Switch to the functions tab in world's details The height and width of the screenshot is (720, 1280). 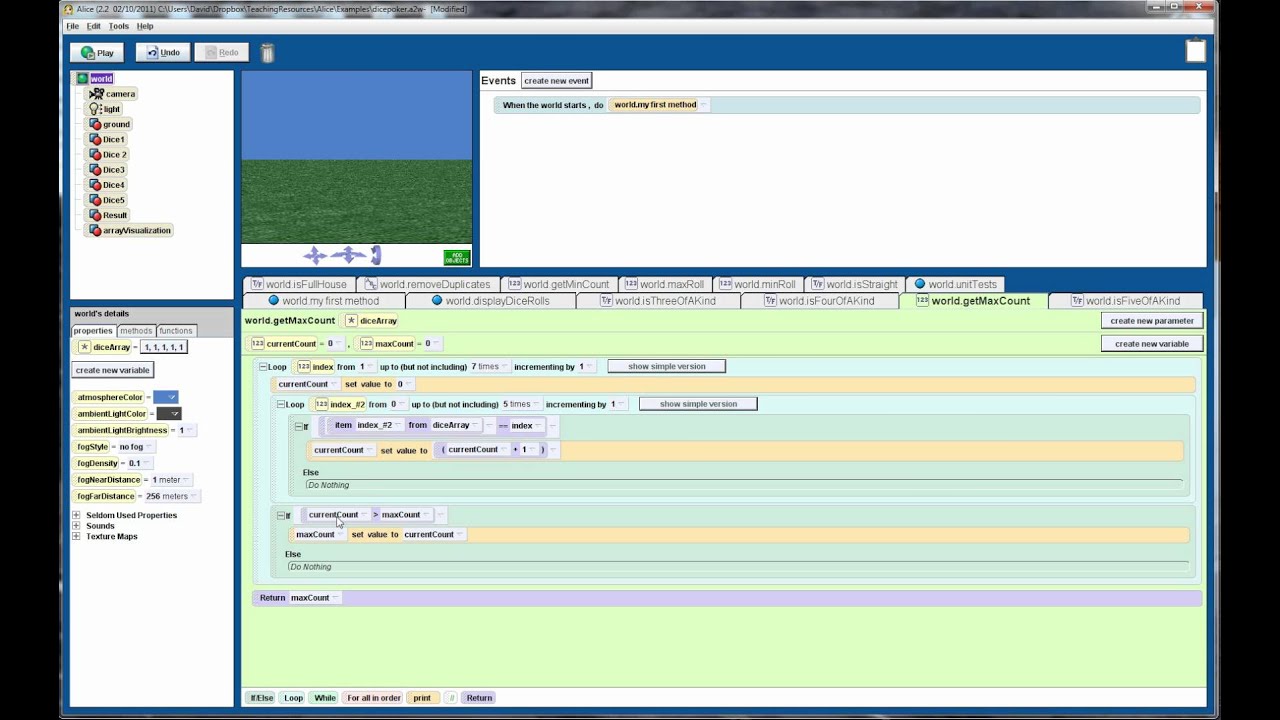175,330
